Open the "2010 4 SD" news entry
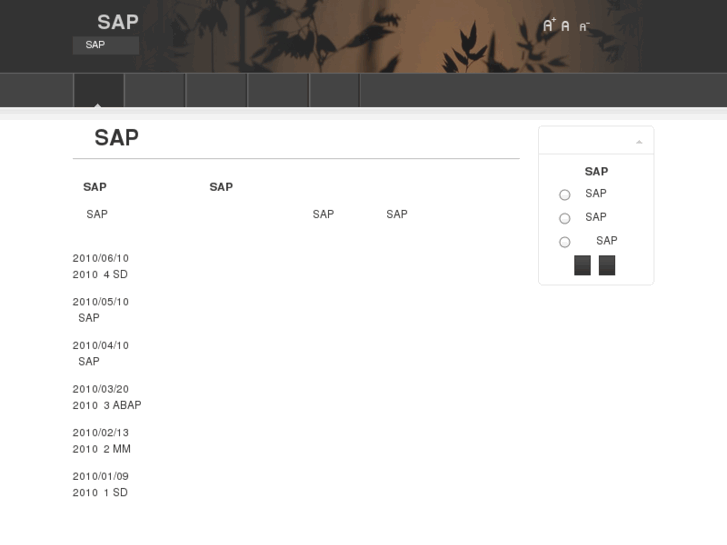The width and height of the screenshot is (727, 545). [x=100, y=275]
